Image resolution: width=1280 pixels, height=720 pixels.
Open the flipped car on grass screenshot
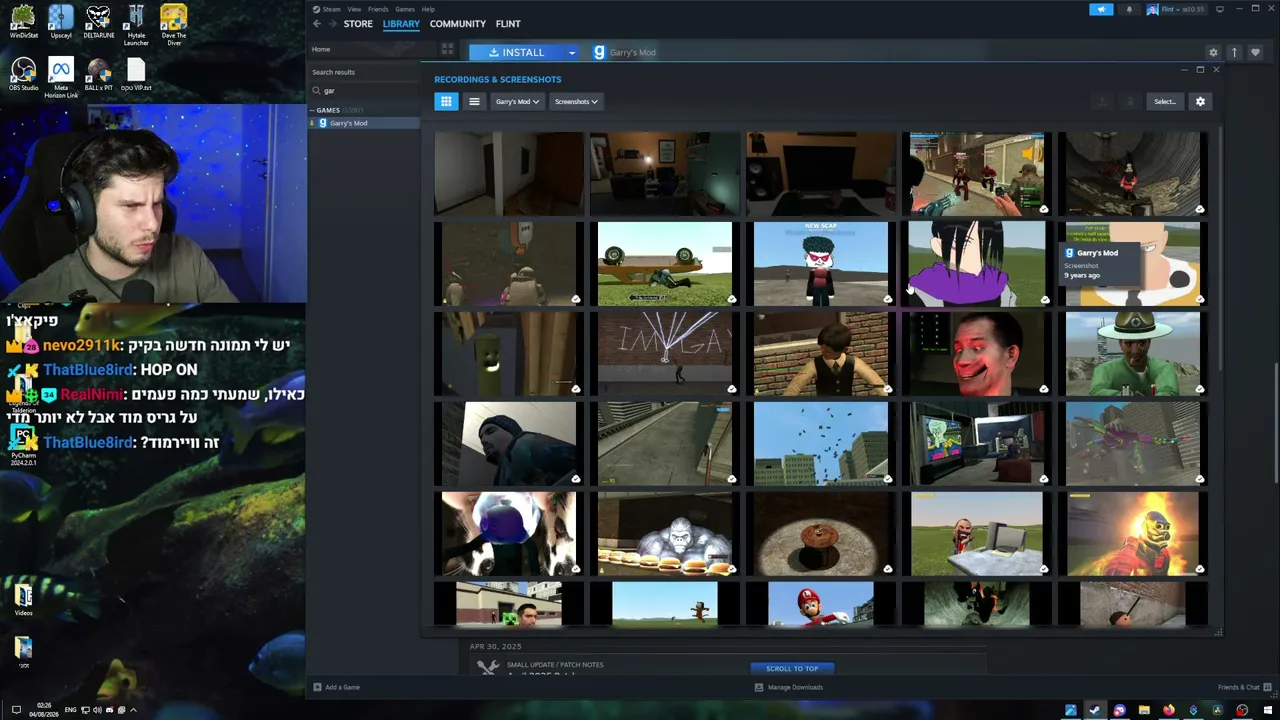click(665, 263)
